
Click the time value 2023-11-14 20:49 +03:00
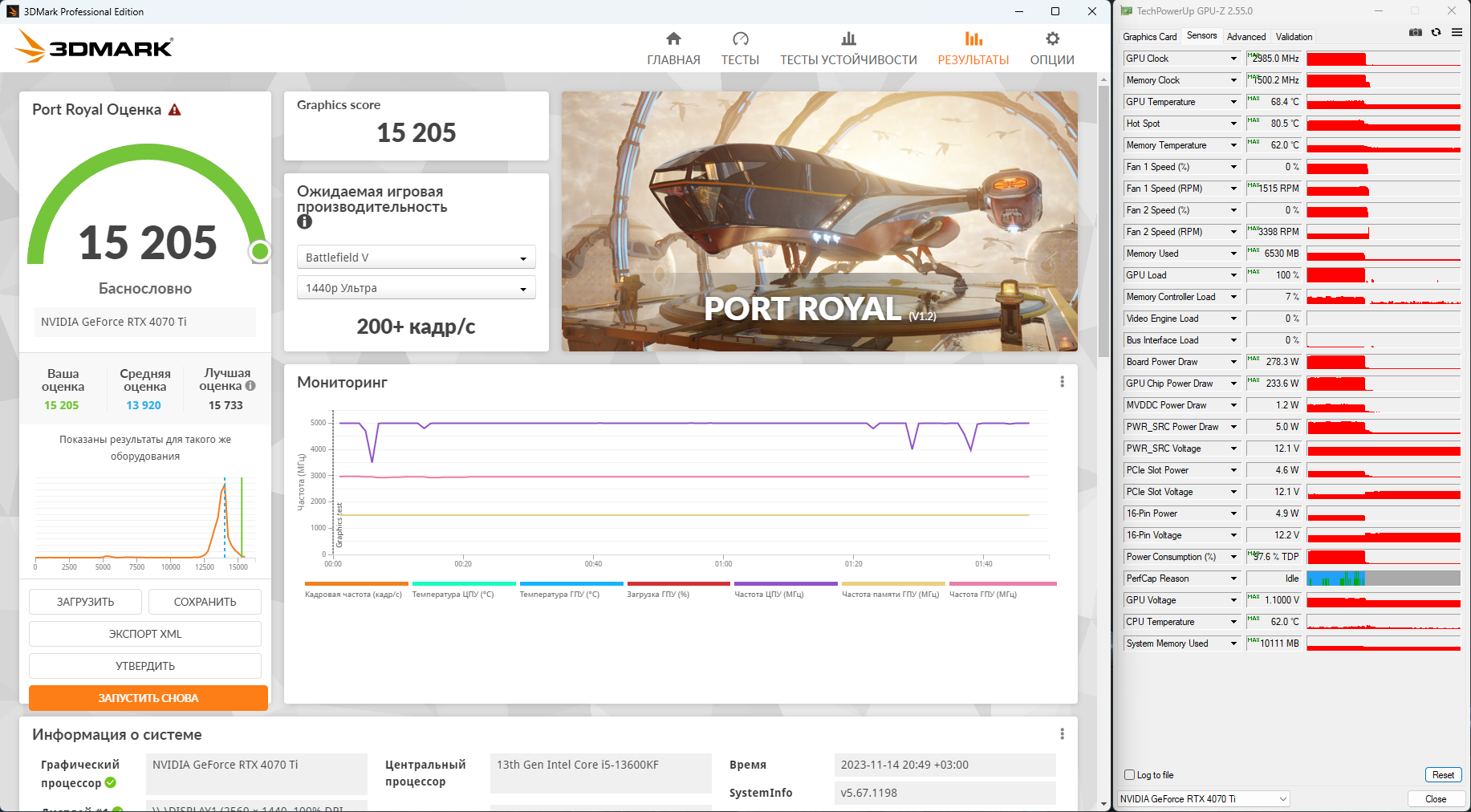(945, 765)
